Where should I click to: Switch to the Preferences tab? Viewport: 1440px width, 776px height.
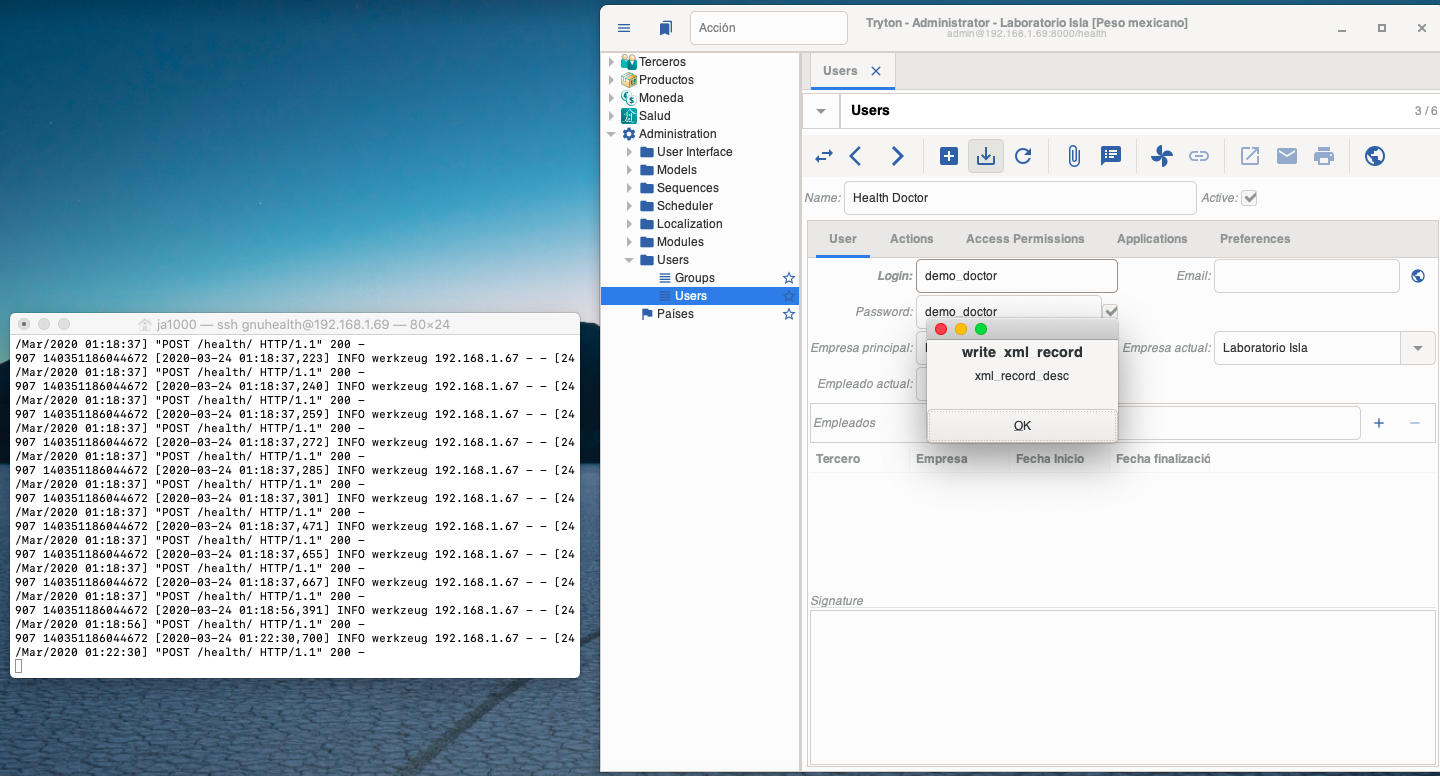(x=1255, y=239)
